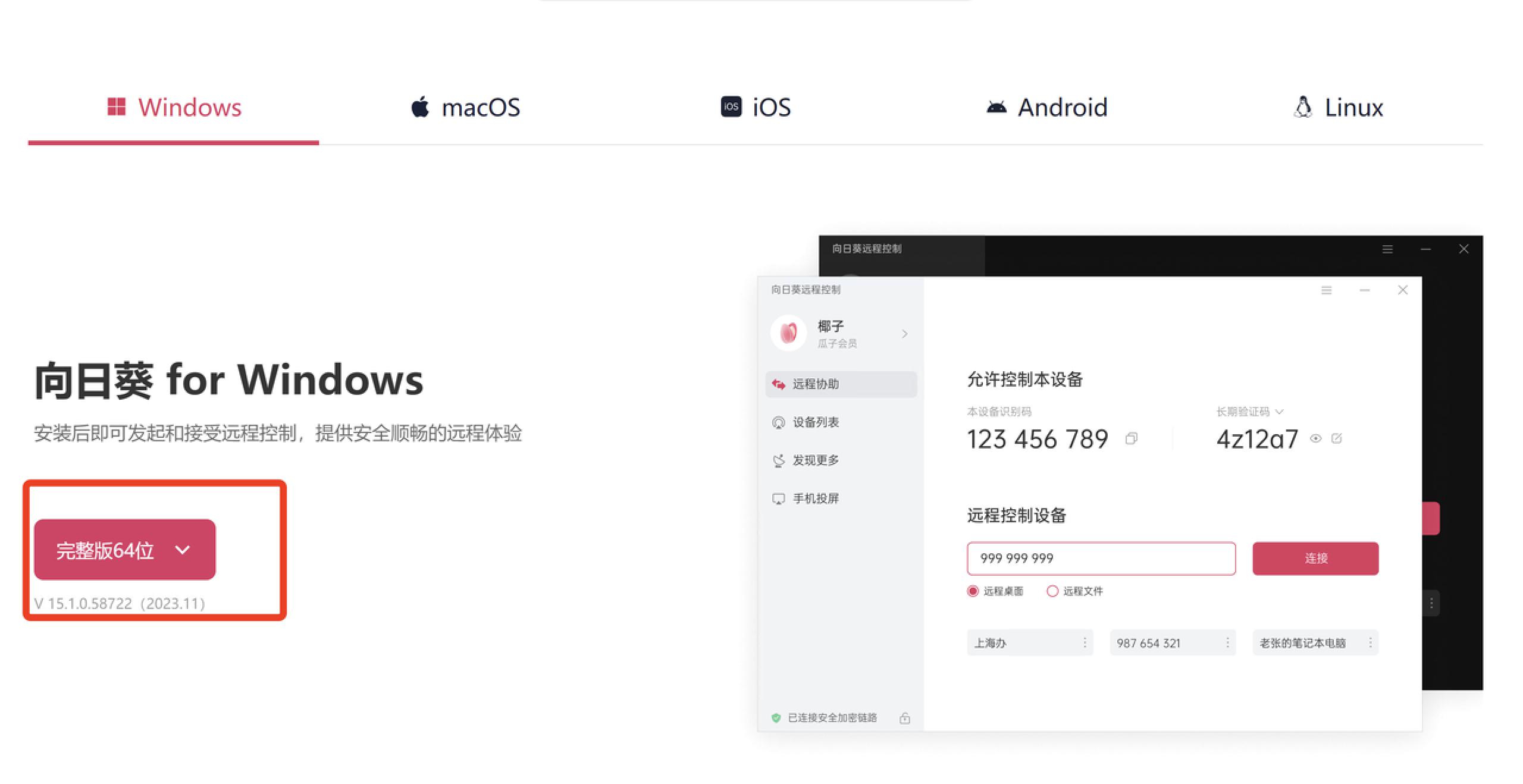Image resolution: width=1523 pixels, height=784 pixels.
Task: Open the 上海办 recent device
Action: [x=1030, y=643]
